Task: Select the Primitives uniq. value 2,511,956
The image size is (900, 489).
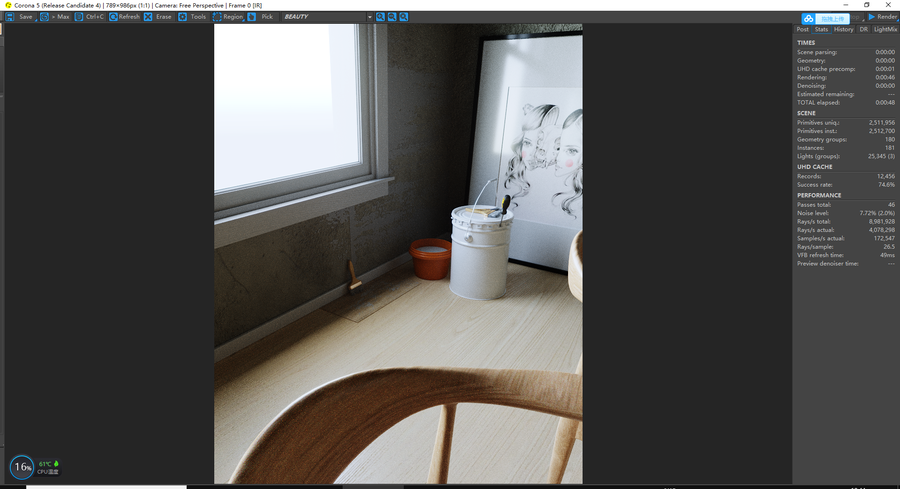Action: [x=882, y=122]
